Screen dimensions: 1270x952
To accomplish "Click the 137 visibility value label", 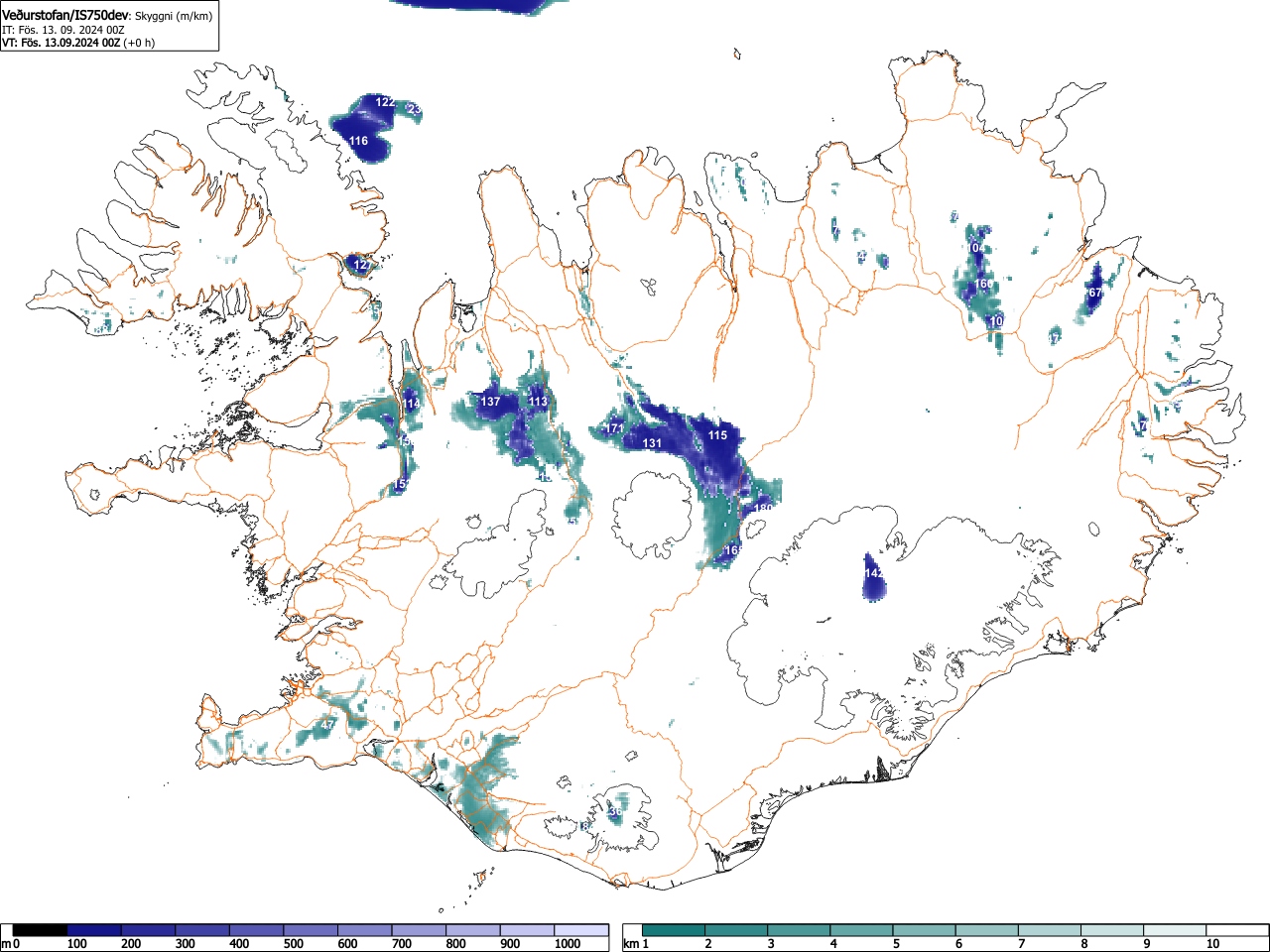I will (490, 402).
